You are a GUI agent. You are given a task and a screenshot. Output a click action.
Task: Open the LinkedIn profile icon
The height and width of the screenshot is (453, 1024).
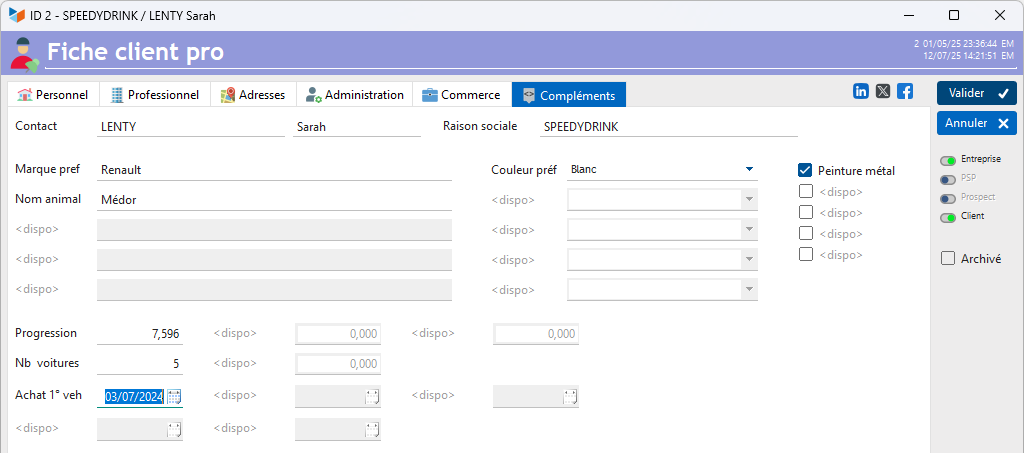(x=861, y=91)
